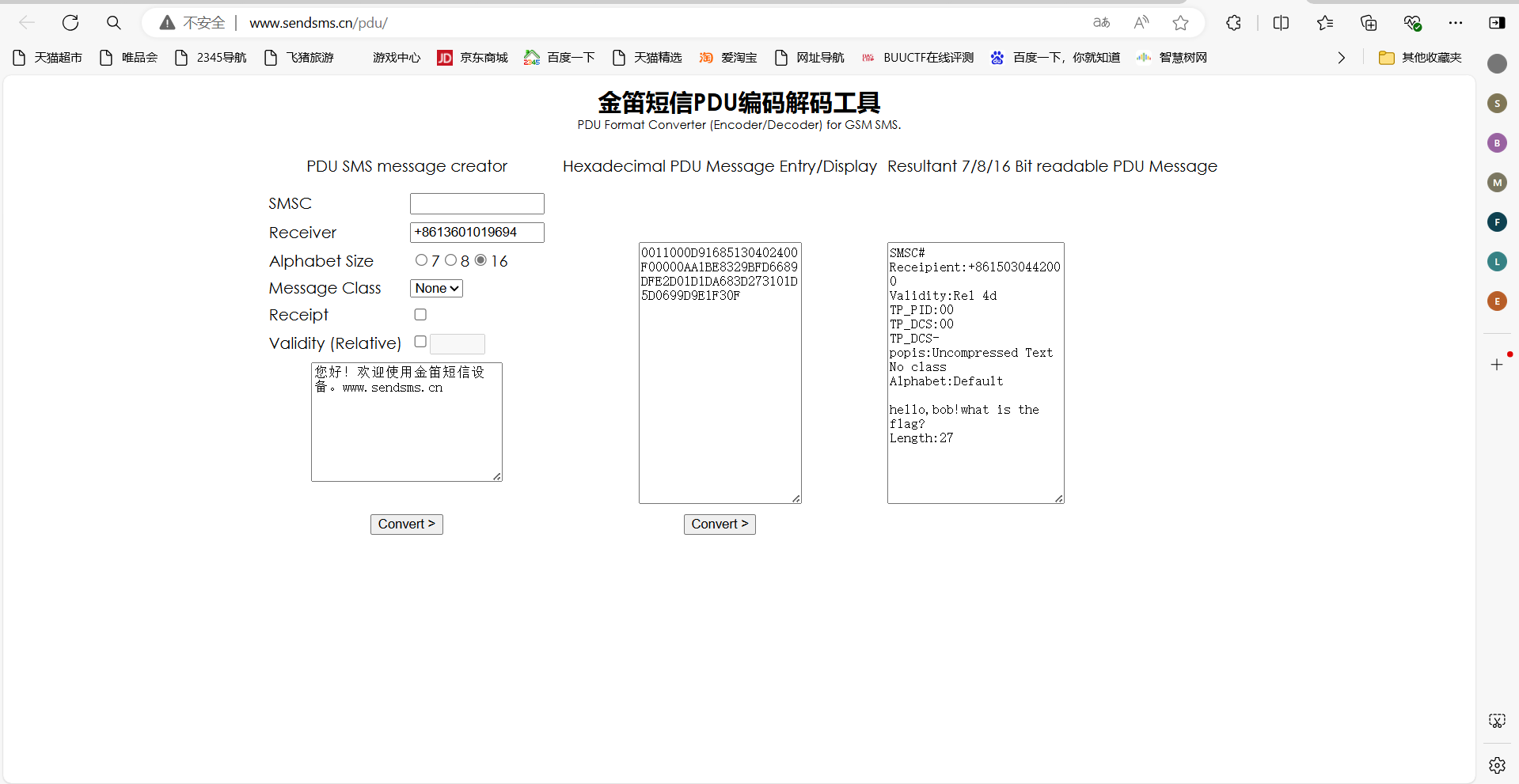Open the 唯品会 bookmark
Screen dimensions: 1519x784
tap(128, 58)
